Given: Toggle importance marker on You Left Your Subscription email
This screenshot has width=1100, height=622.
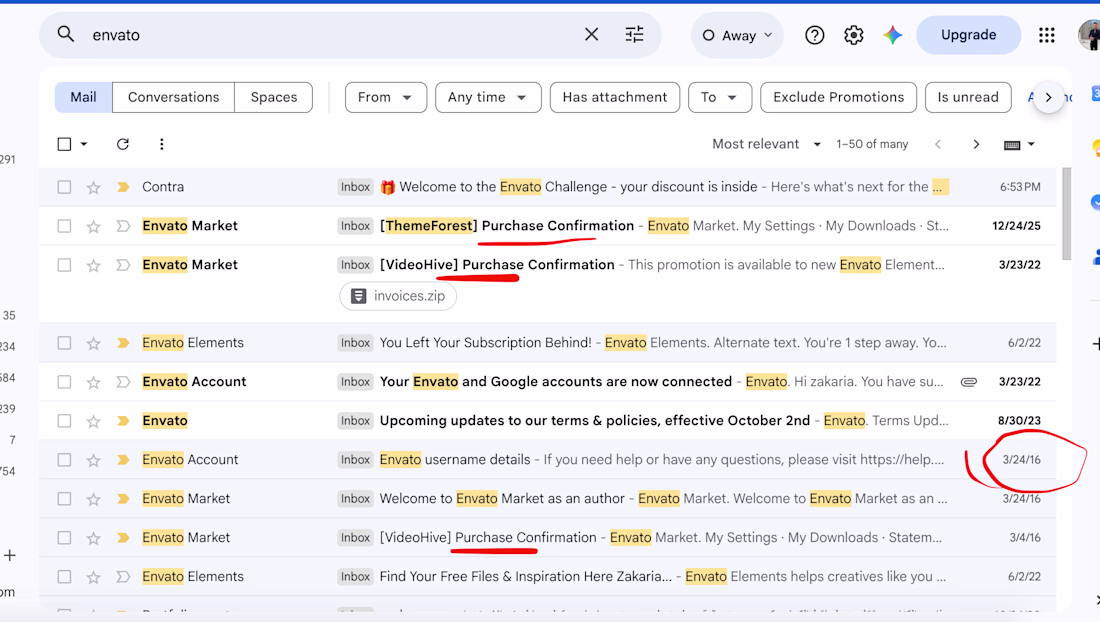Looking at the screenshot, I should (123, 343).
